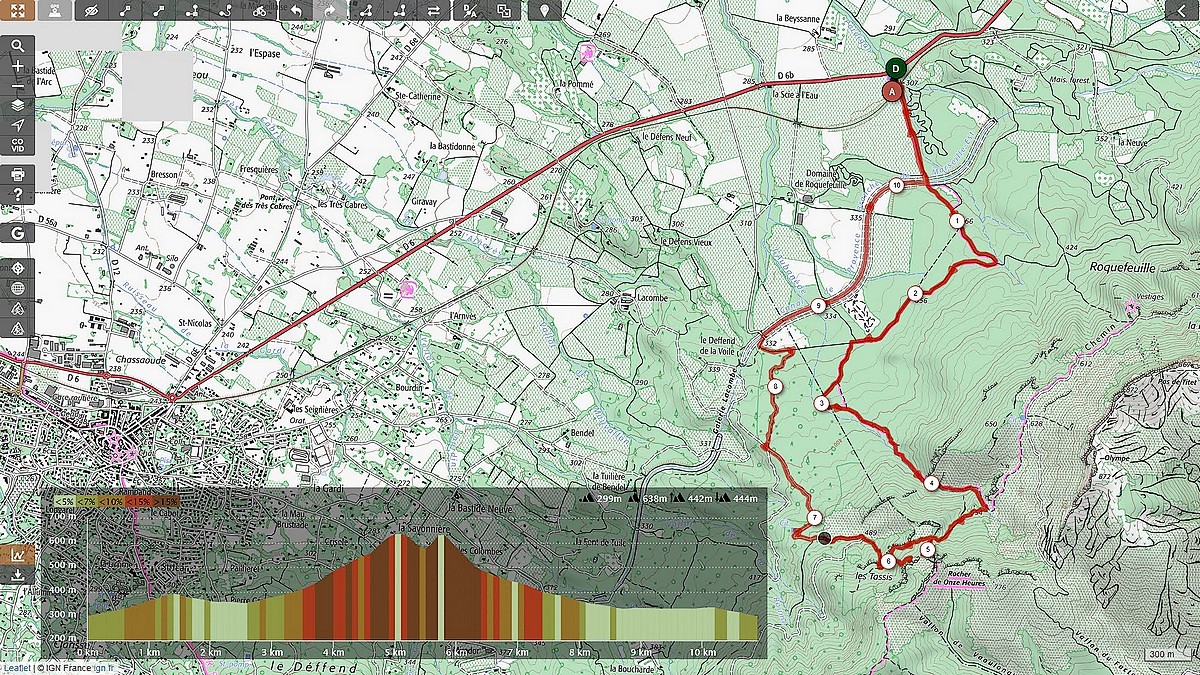This screenshot has height=675, width=1200.
Task: Open the Leaflet attribution link
Action: 16,667
